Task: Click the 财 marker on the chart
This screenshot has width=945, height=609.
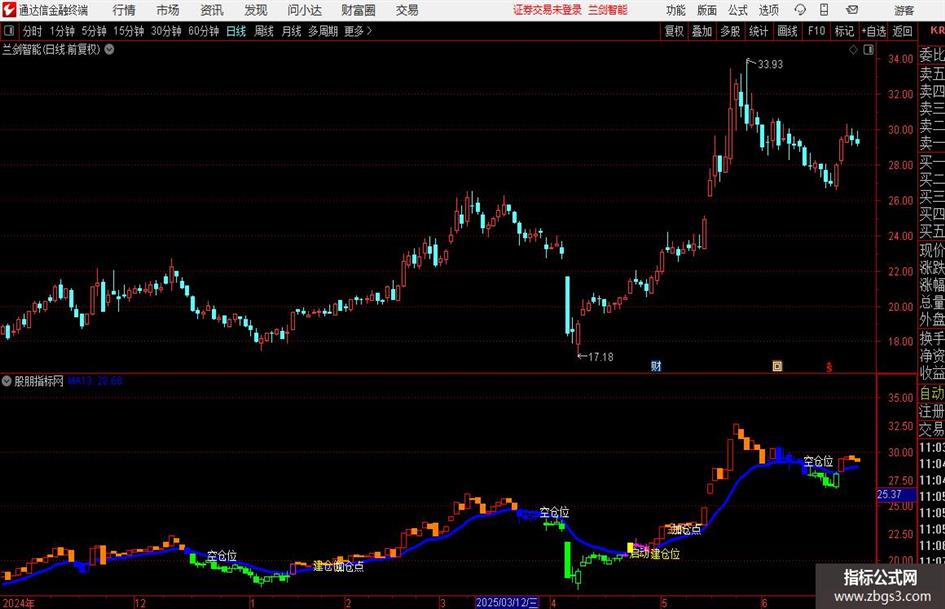Action: pos(656,365)
